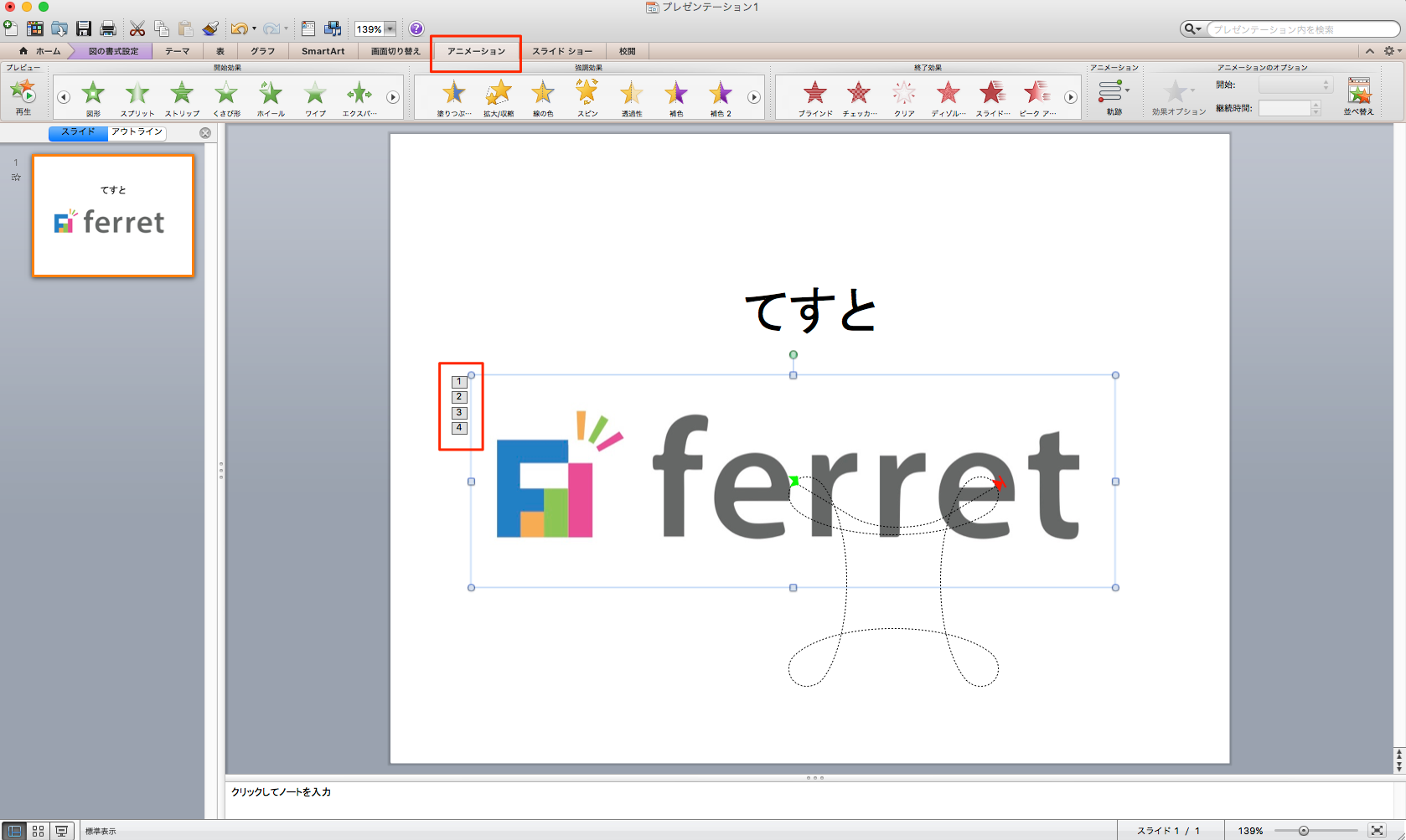1406x840 pixels.
Task: Open the ribbon gear settings menu
Action: (x=1391, y=51)
